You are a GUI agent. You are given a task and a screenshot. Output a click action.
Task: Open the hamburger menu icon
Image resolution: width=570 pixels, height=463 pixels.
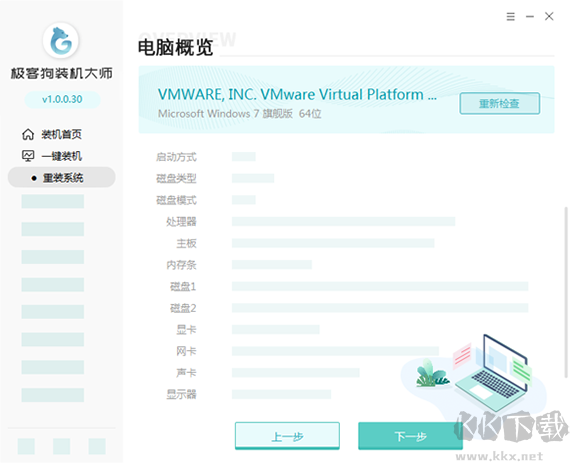click(510, 16)
